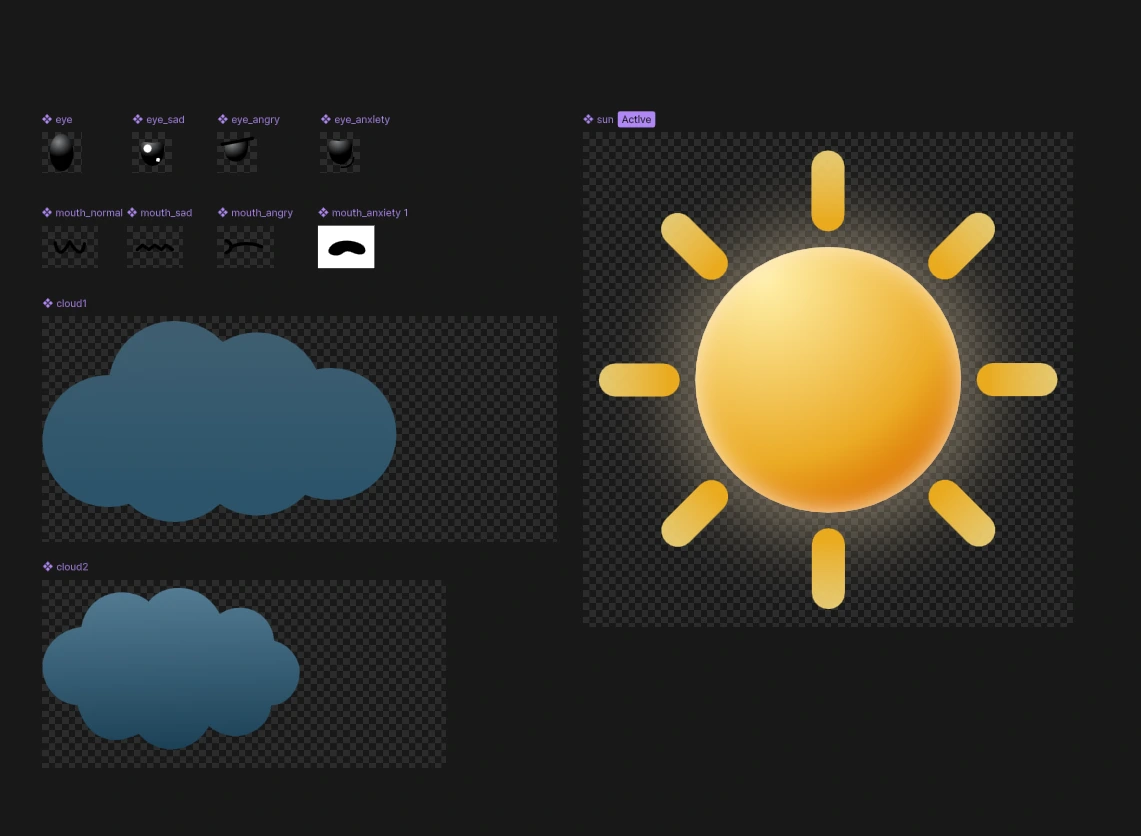Click the 'mouth_anxiety 1' component label

[x=370, y=212]
